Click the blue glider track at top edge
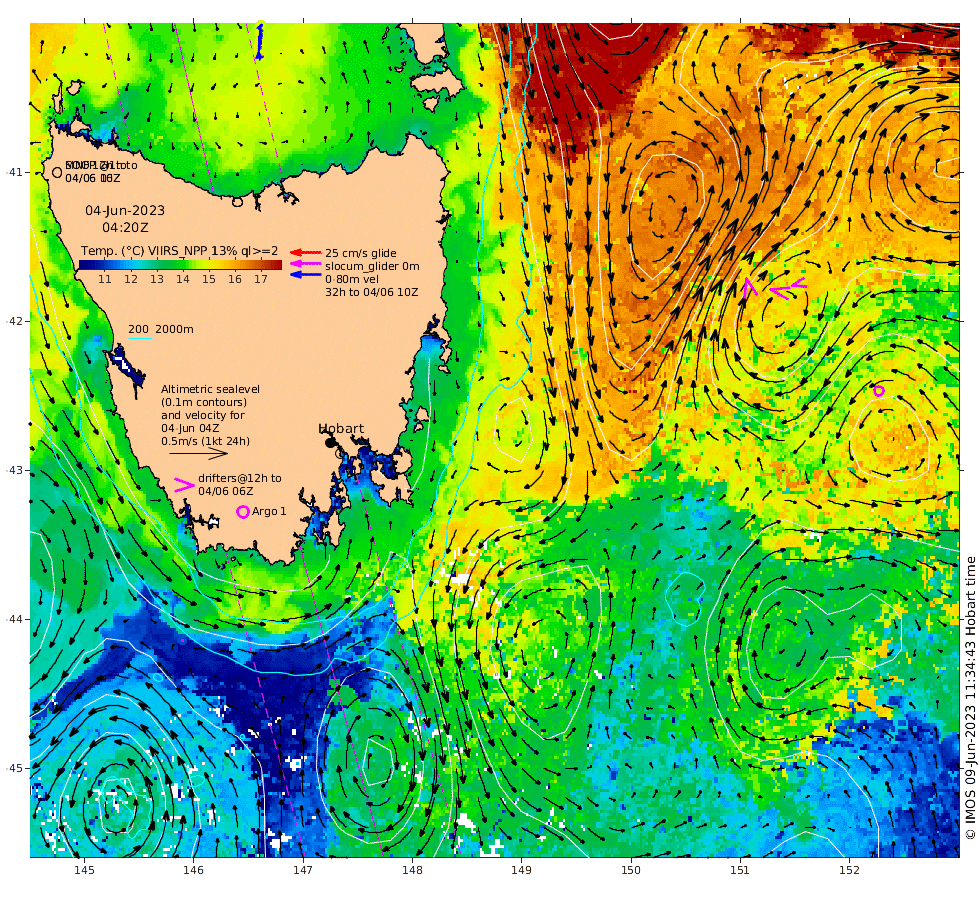The width and height of the screenshot is (980, 900). coord(259,42)
